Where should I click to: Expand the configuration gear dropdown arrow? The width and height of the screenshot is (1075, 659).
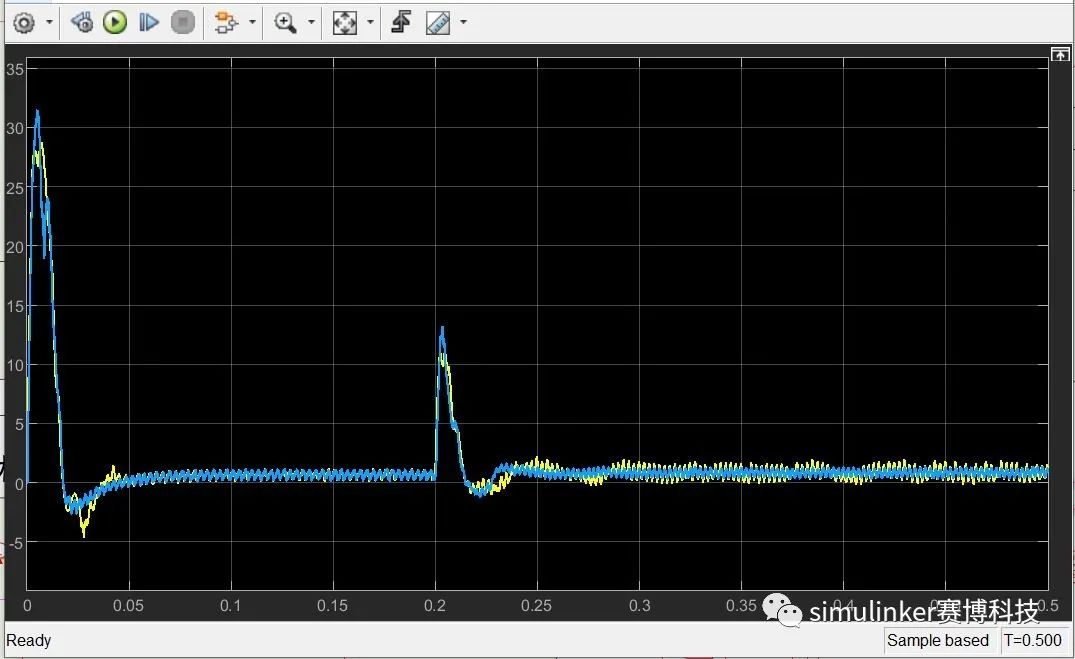pyautogui.click(x=49, y=23)
